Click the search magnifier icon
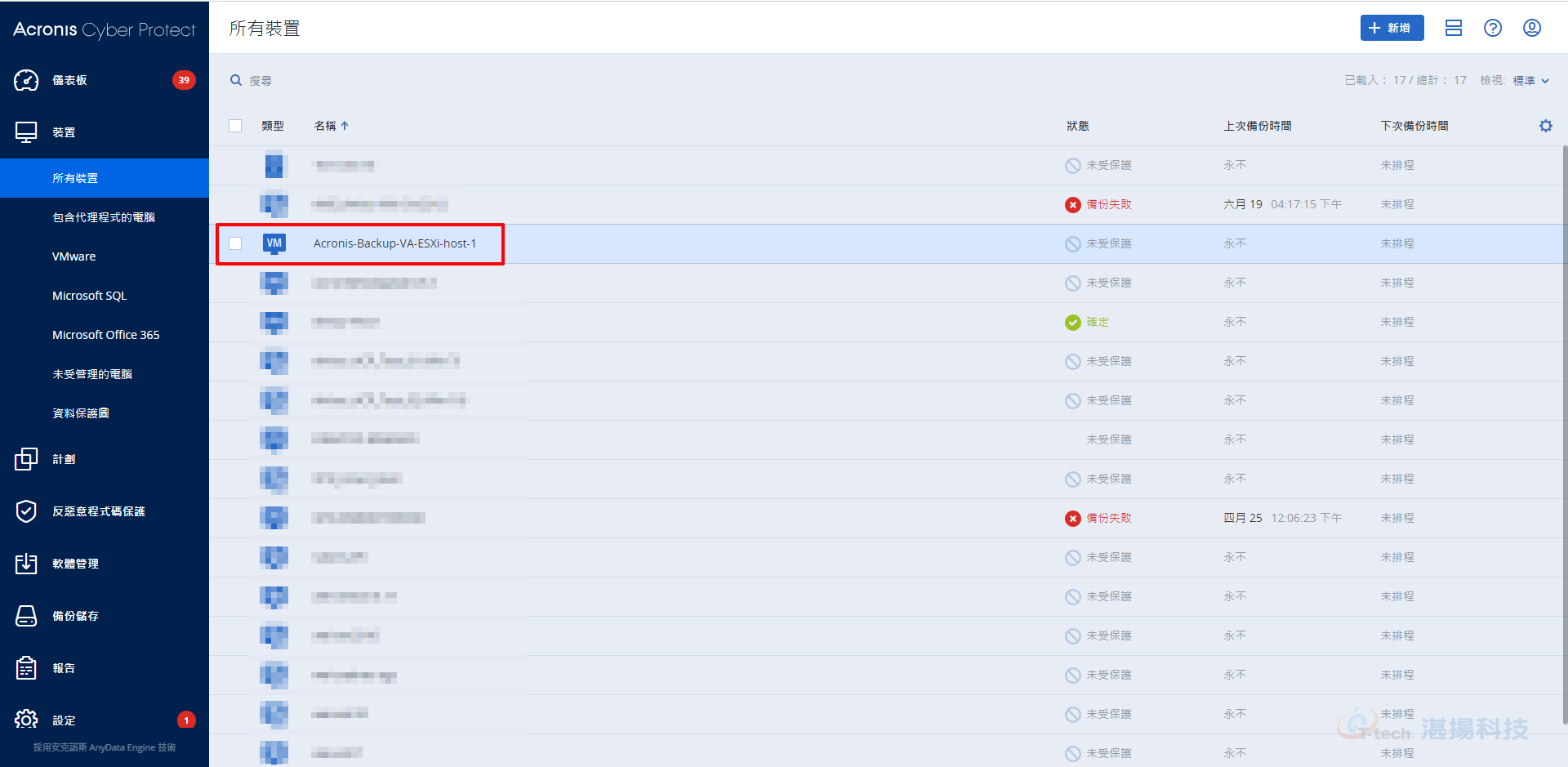This screenshot has height=767, width=1568. pos(236,80)
